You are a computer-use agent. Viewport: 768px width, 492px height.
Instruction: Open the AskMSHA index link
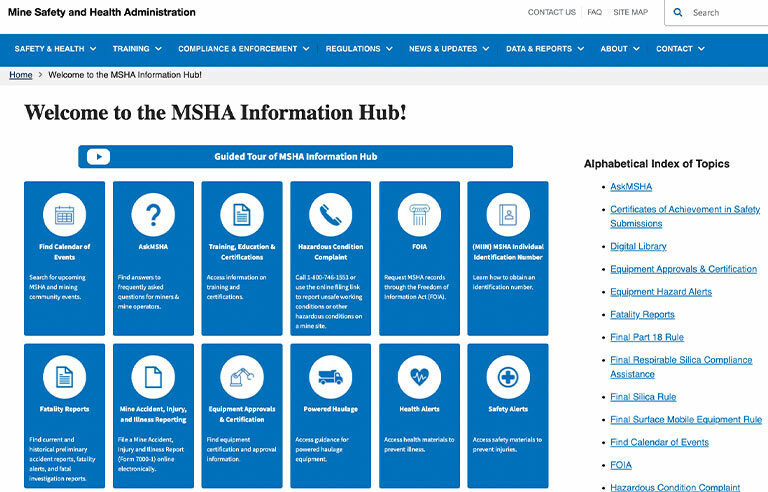click(x=631, y=187)
